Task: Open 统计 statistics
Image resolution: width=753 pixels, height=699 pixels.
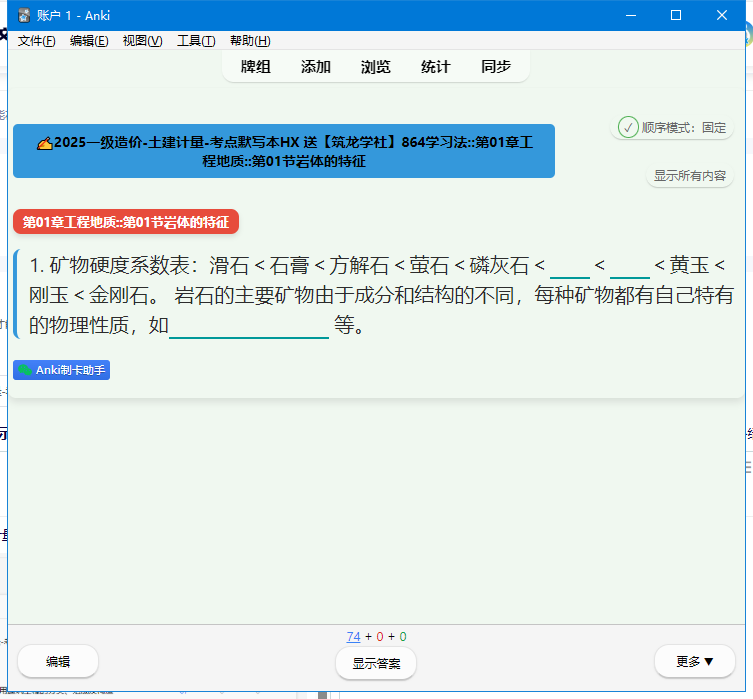Action: pyautogui.click(x=436, y=67)
